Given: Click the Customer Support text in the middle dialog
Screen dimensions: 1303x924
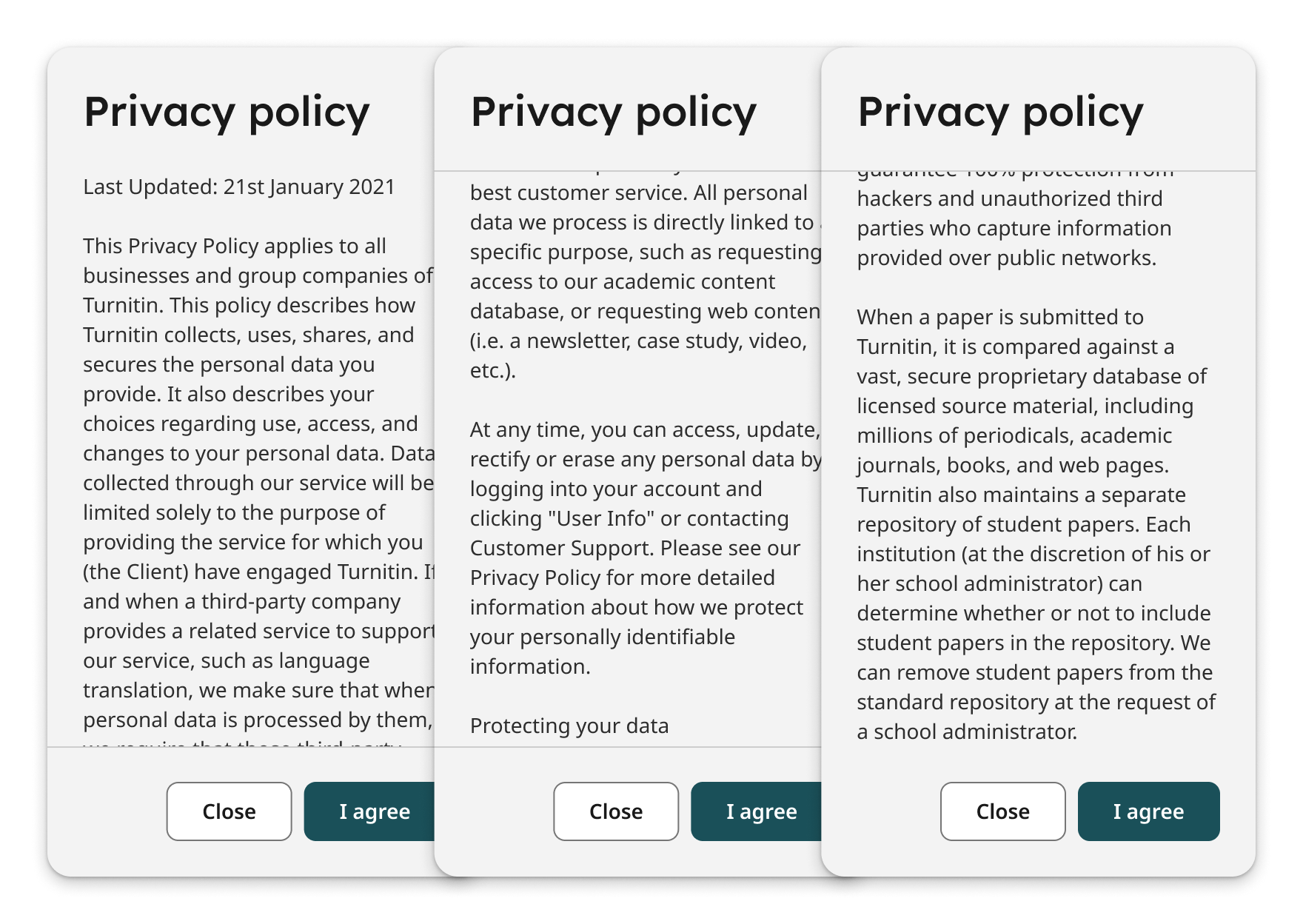Looking at the screenshot, I should coord(560,548).
